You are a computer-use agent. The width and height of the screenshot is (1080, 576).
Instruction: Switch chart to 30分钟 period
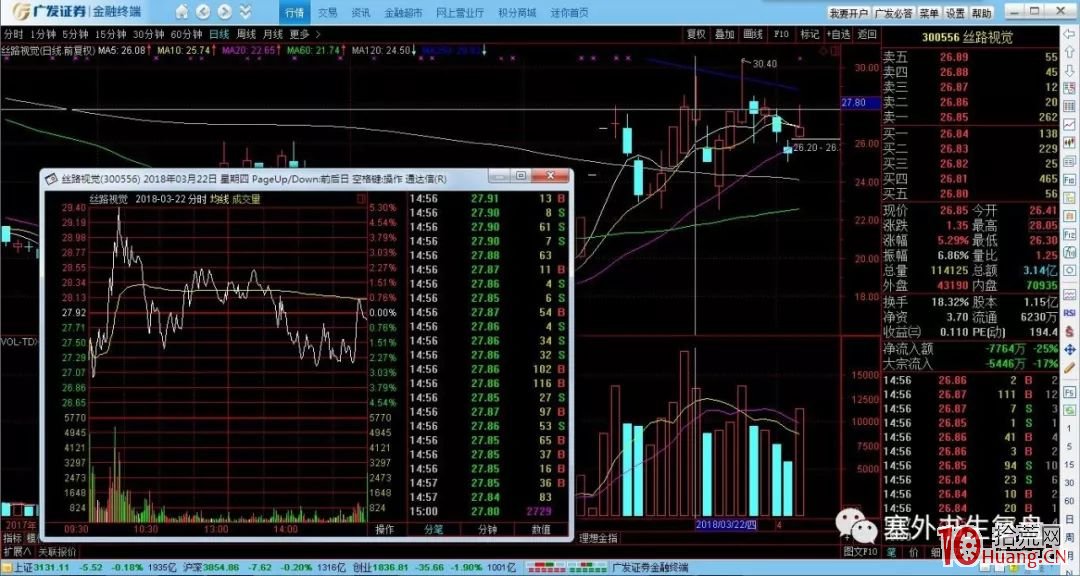pyautogui.click(x=149, y=34)
